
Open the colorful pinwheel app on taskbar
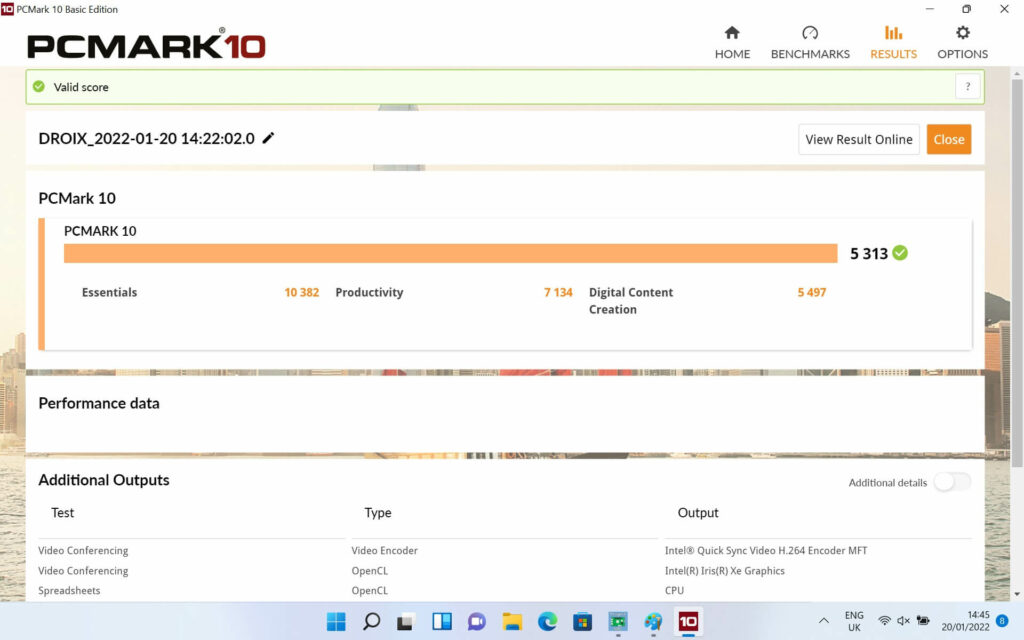click(x=653, y=621)
